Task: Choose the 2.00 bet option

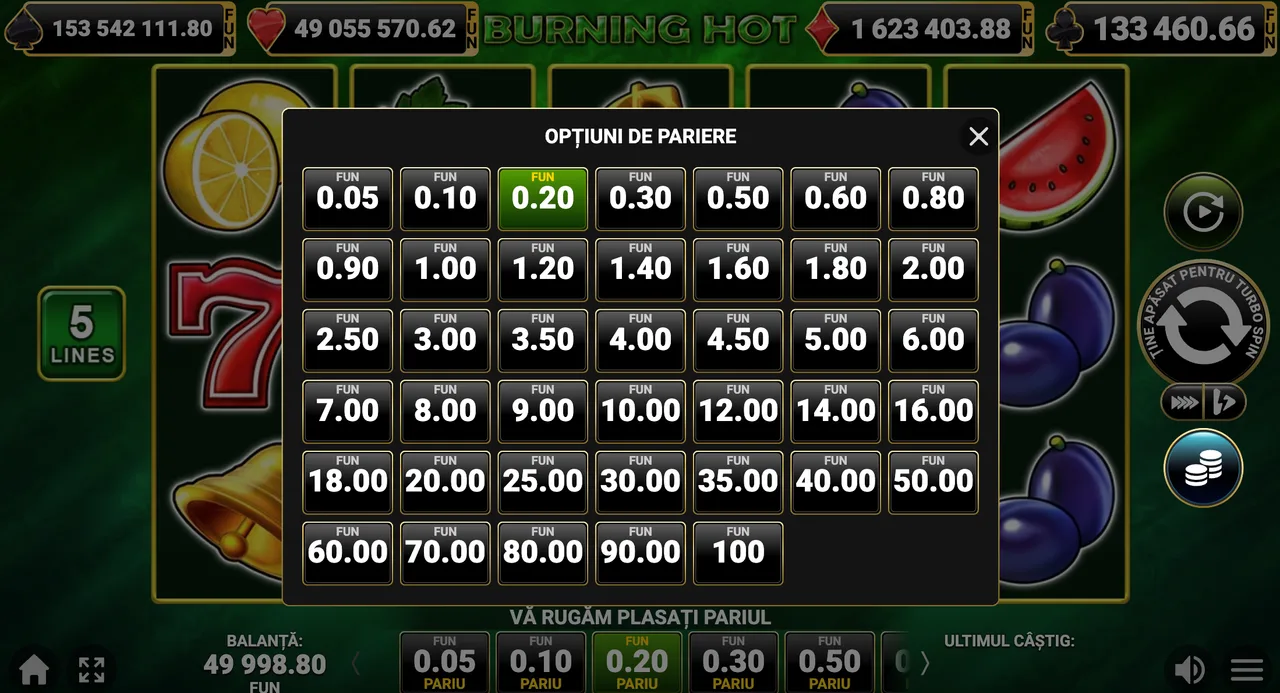Action: (x=933, y=270)
